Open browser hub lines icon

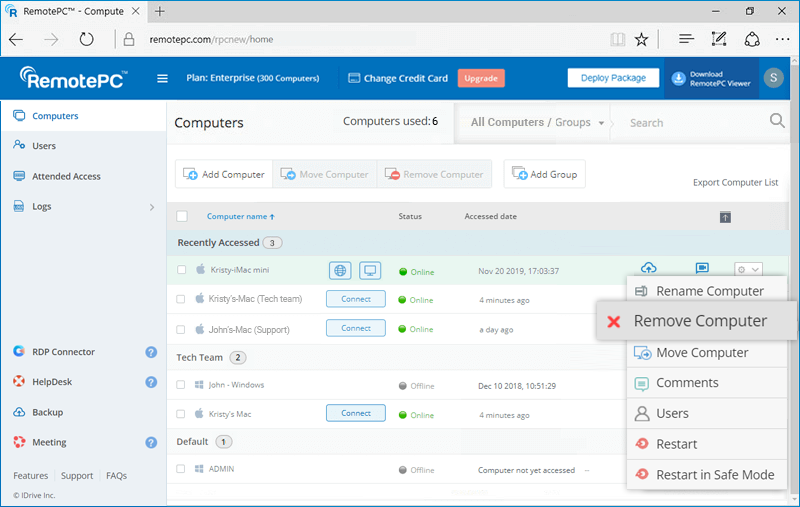[x=686, y=39]
